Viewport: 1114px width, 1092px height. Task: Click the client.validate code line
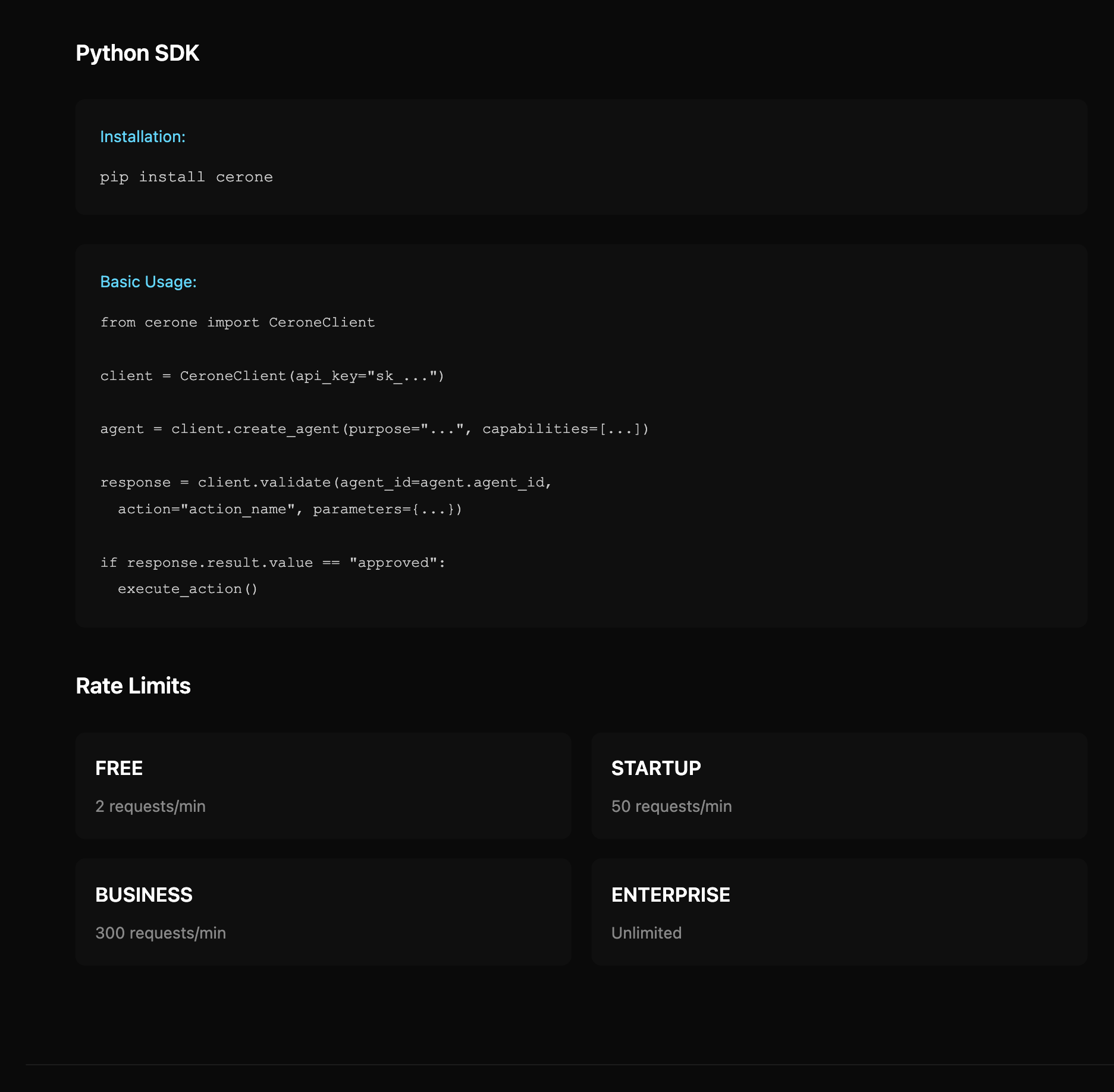(326, 482)
